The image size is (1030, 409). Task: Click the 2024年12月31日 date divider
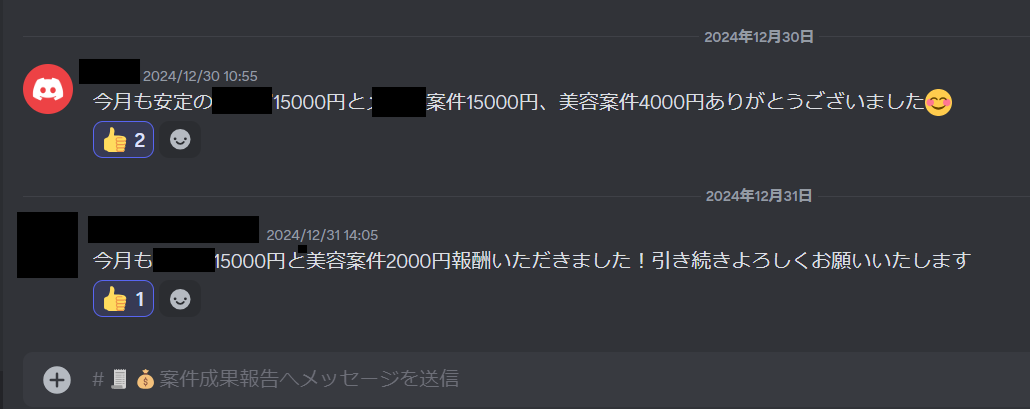tap(759, 196)
